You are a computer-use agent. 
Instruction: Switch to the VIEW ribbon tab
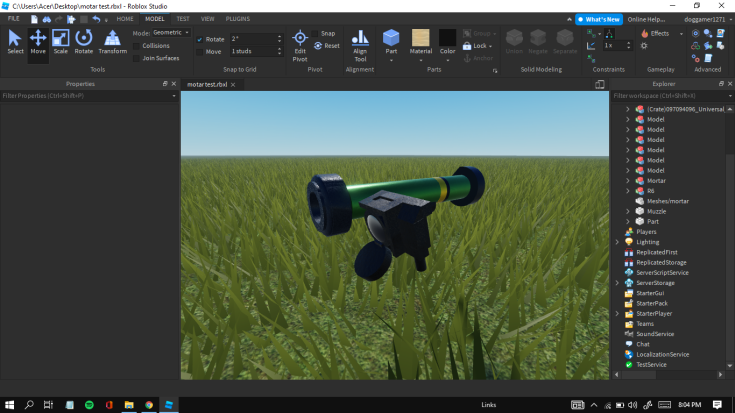click(x=207, y=19)
